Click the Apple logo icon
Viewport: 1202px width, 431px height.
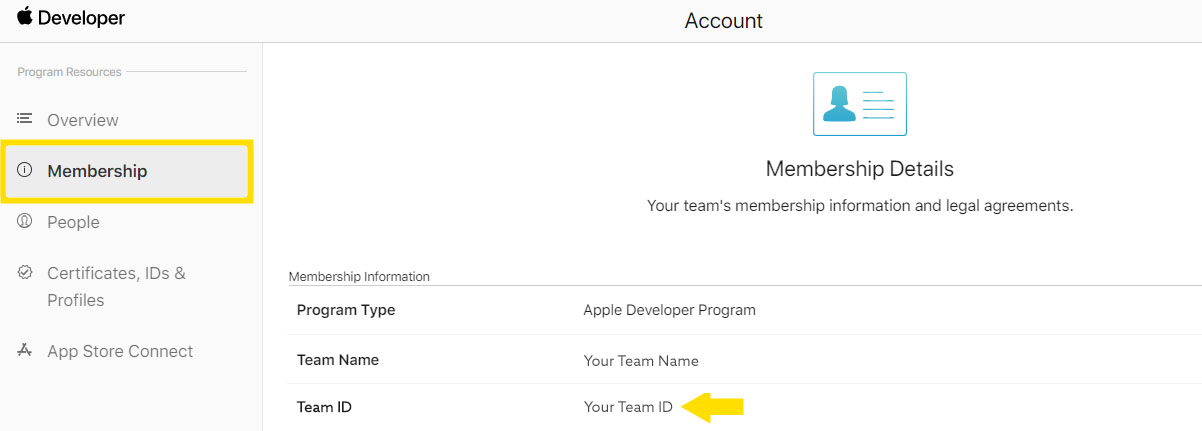24,16
